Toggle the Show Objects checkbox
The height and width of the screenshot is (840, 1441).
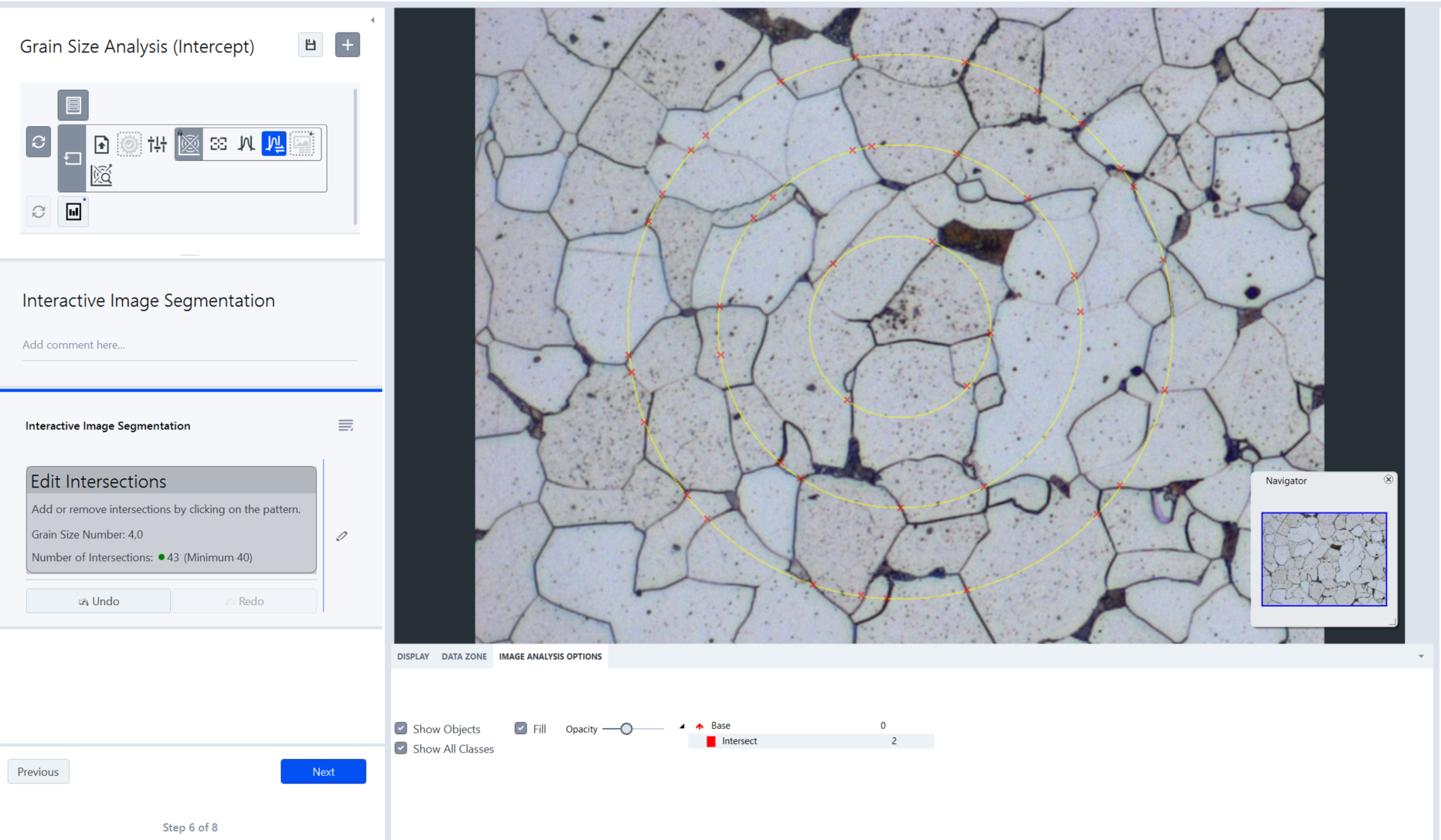(x=401, y=727)
